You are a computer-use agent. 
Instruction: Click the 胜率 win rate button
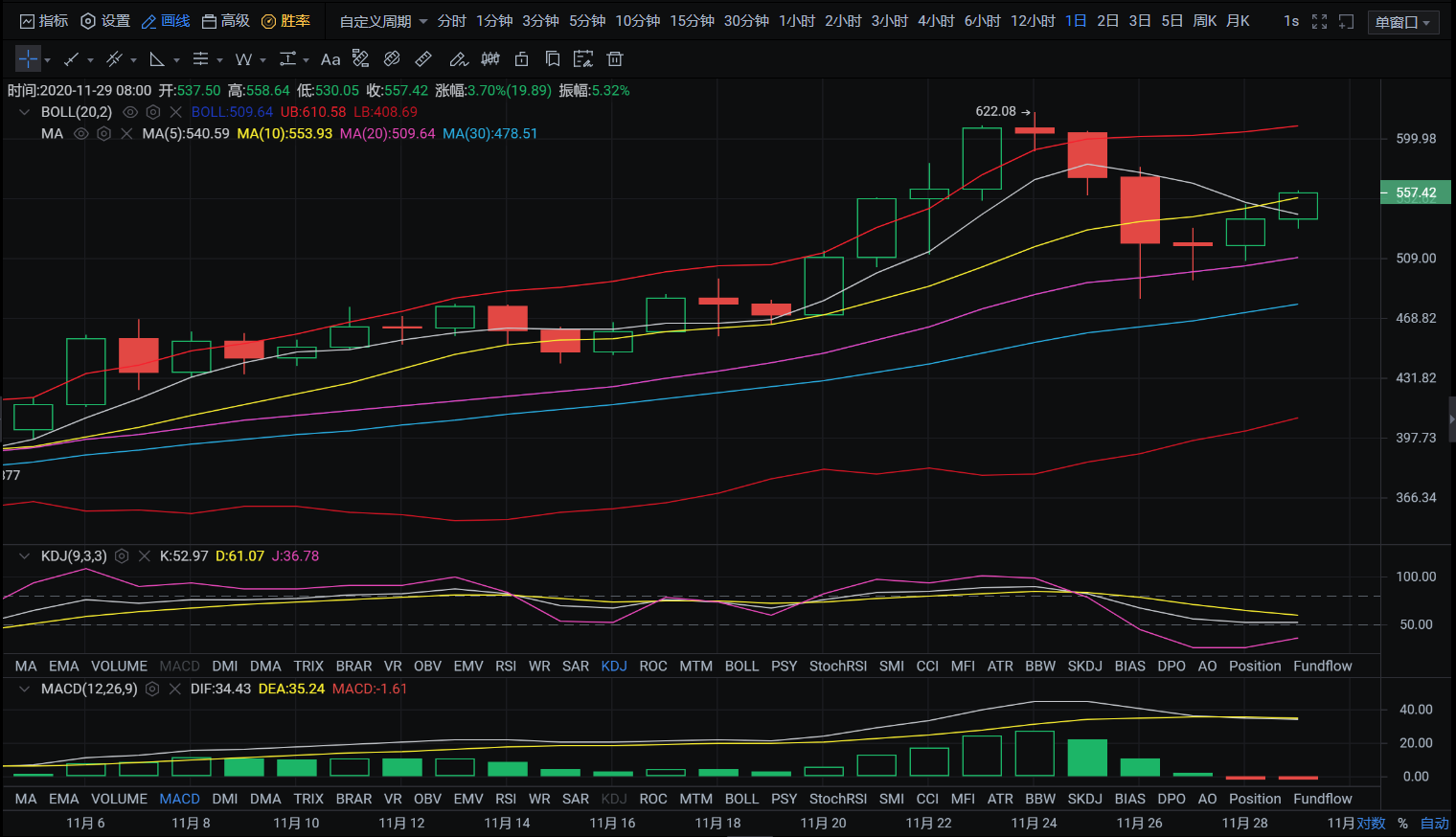pyautogui.click(x=286, y=21)
